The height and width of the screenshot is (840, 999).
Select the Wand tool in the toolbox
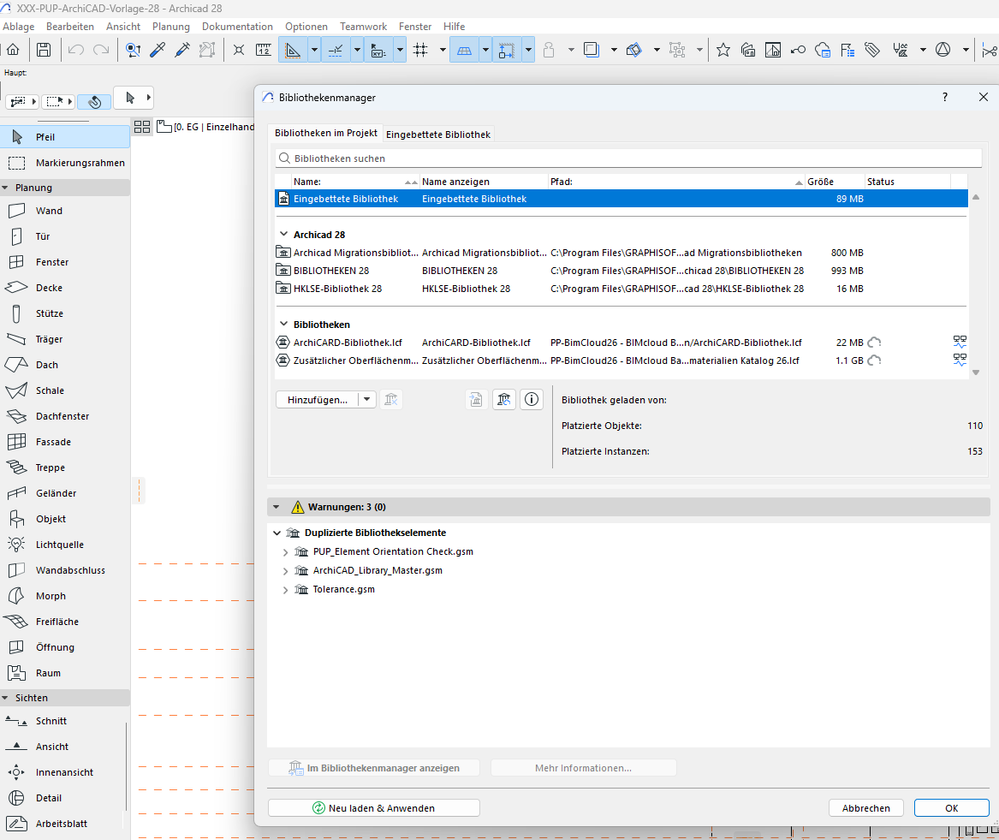[49, 211]
